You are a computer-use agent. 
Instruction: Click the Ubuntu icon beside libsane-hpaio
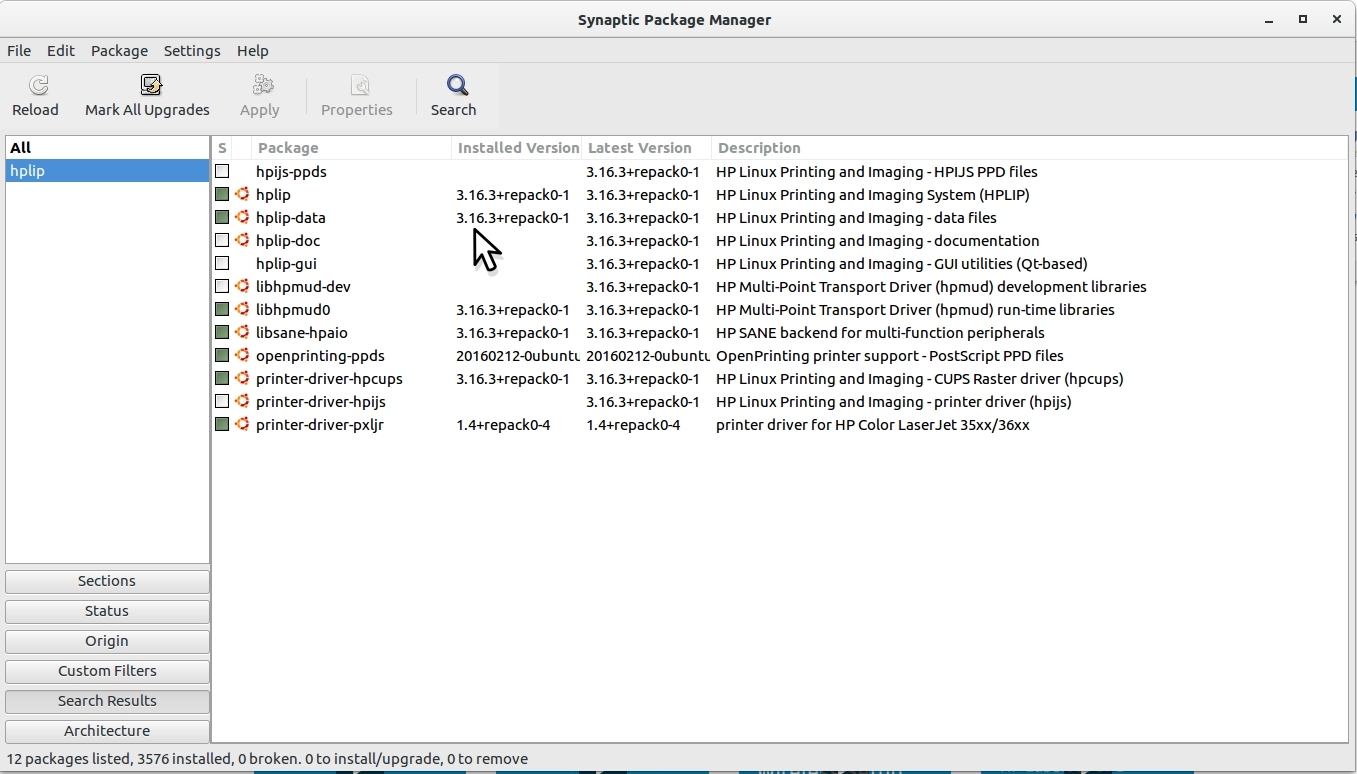[242, 333]
